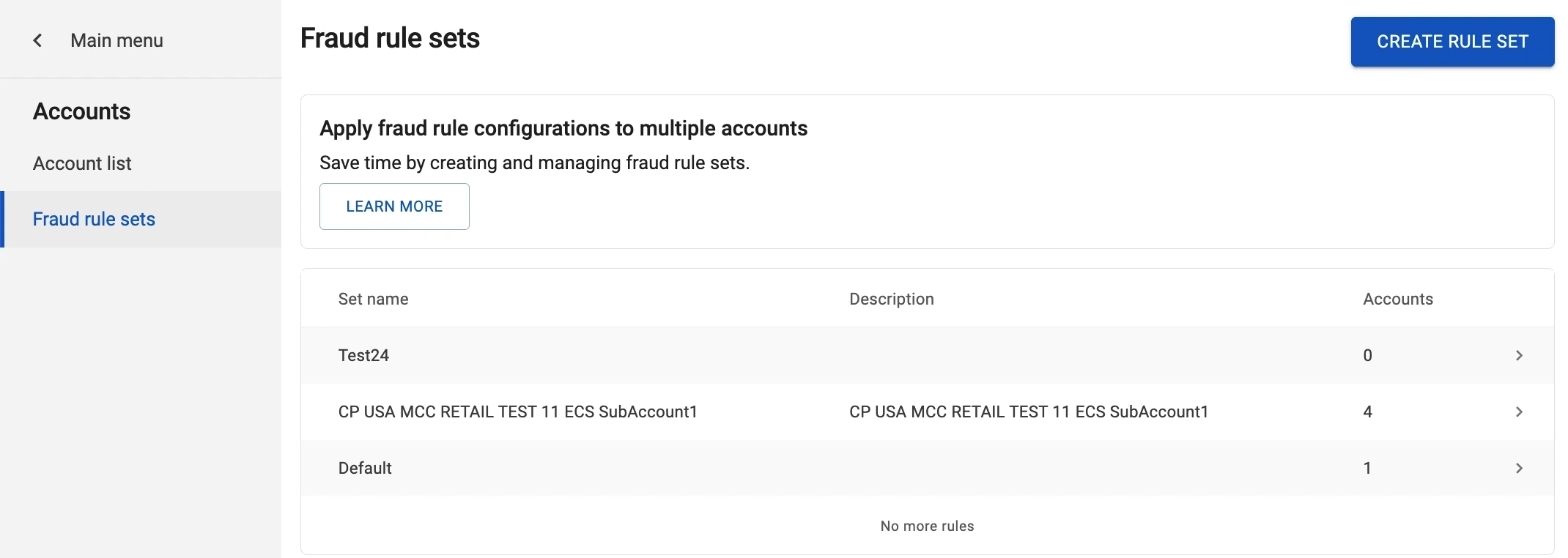Go to the Main menu label
Screen dimensions: 1568x558
pyautogui.click(x=117, y=40)
